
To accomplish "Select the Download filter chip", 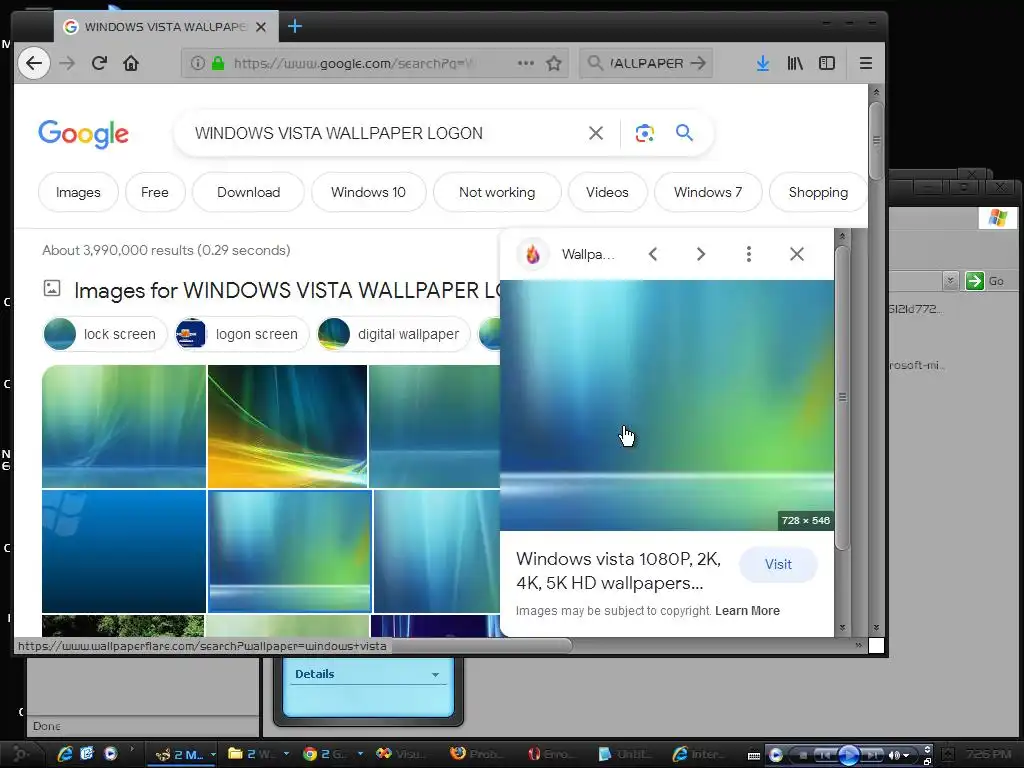I will click(248, 192).
